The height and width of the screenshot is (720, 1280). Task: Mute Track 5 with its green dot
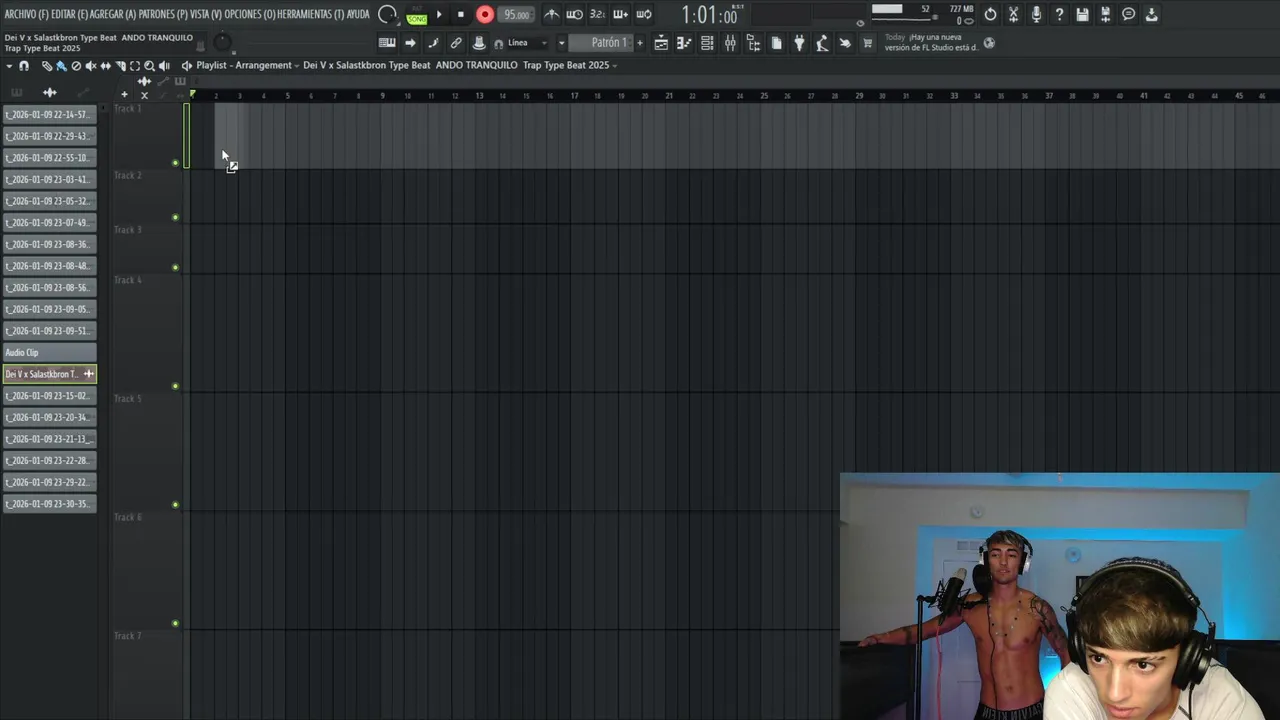175,505
